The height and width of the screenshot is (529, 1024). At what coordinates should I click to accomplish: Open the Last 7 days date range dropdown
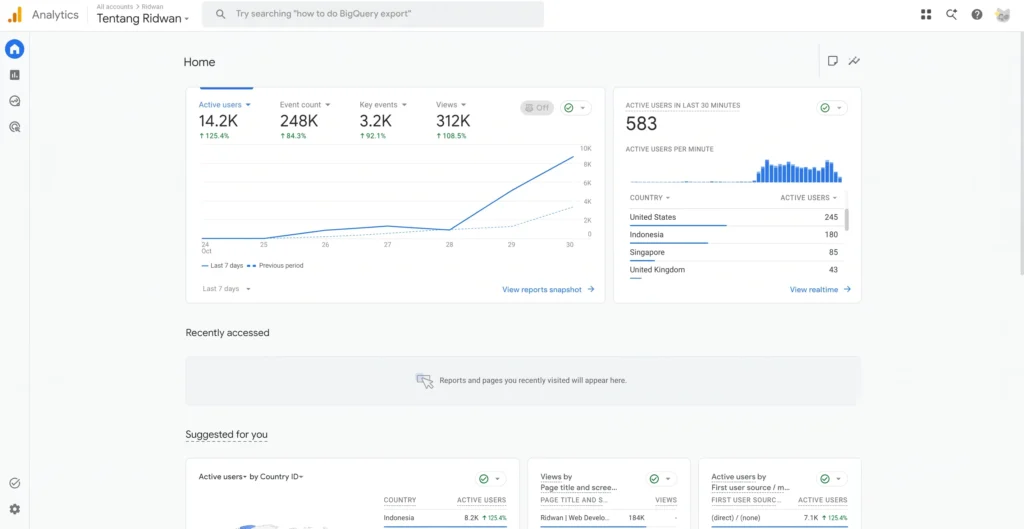[227, 289]
